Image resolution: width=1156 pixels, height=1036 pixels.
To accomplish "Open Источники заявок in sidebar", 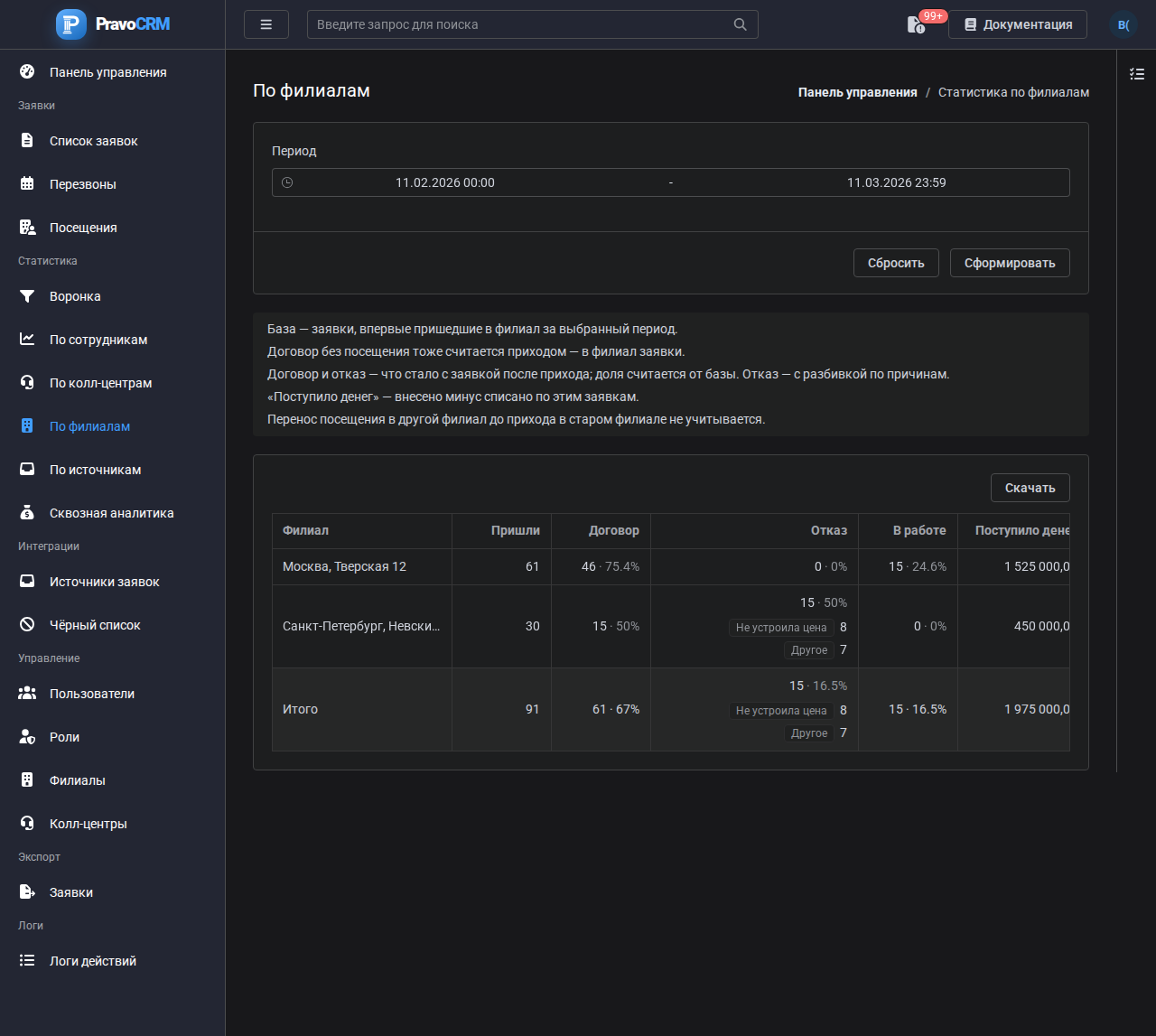I will click(113, 582).
